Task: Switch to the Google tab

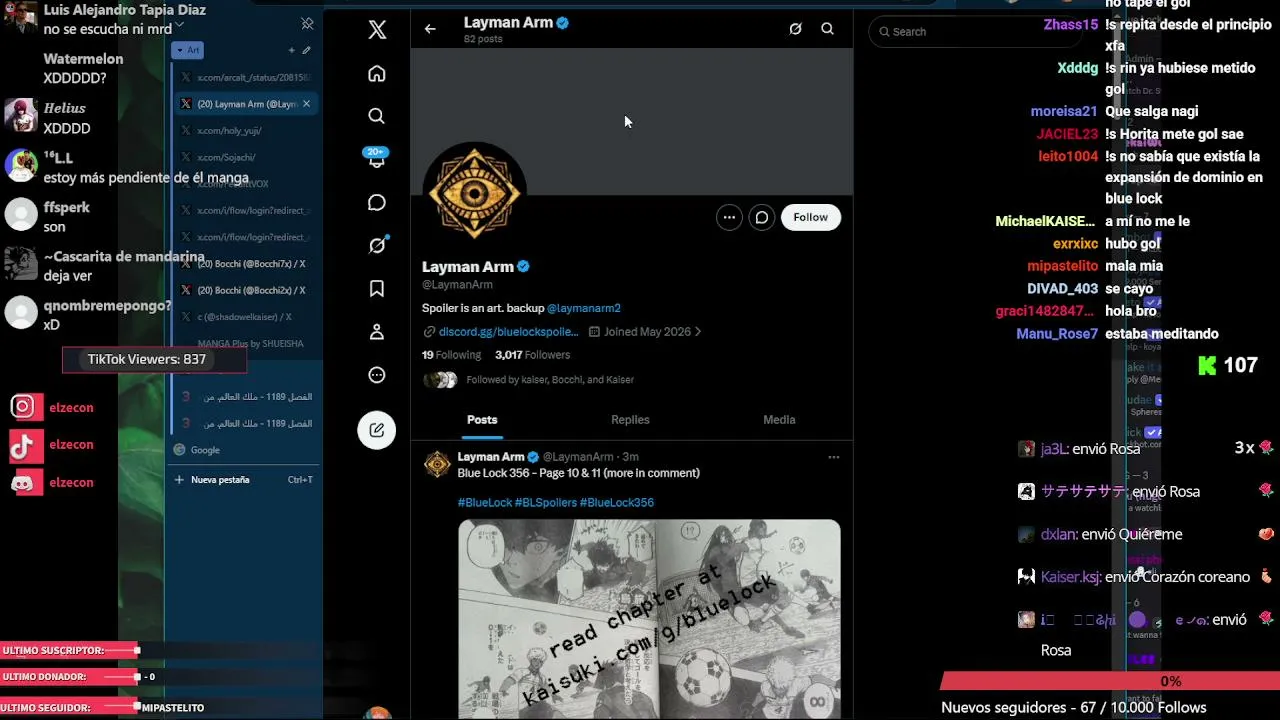Action: tap(246, 450)
